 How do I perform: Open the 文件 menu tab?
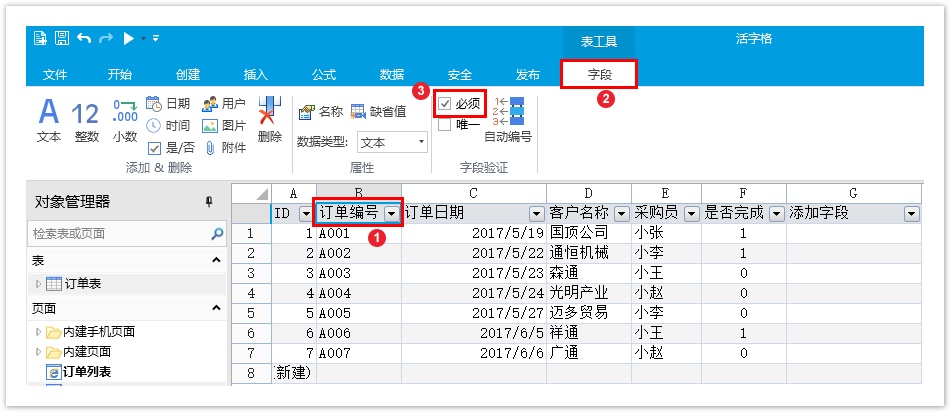(55, 75)
